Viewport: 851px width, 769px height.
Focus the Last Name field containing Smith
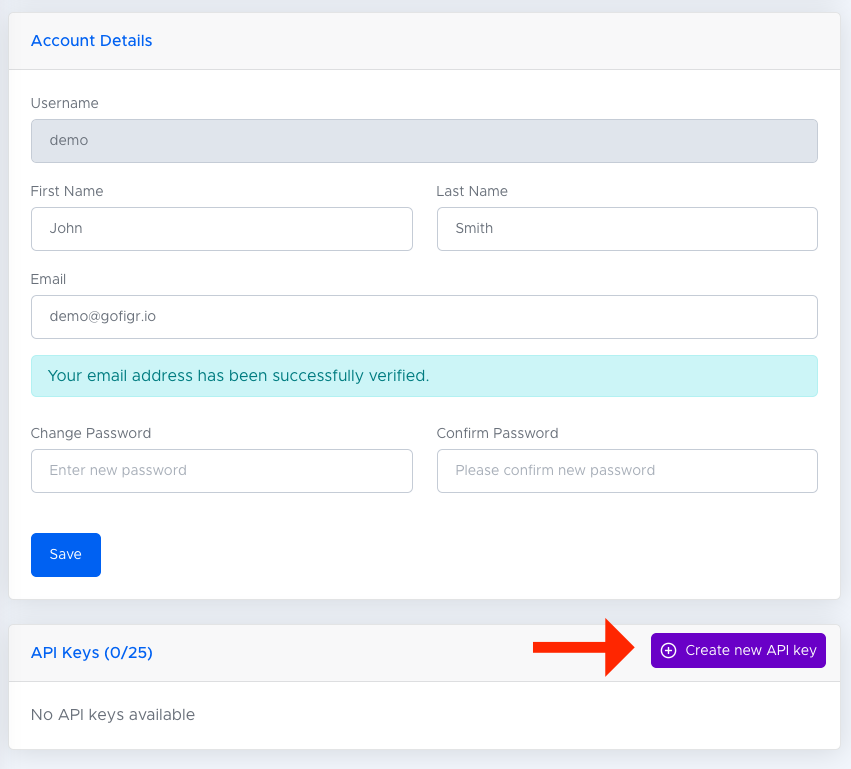coord(627,228)
